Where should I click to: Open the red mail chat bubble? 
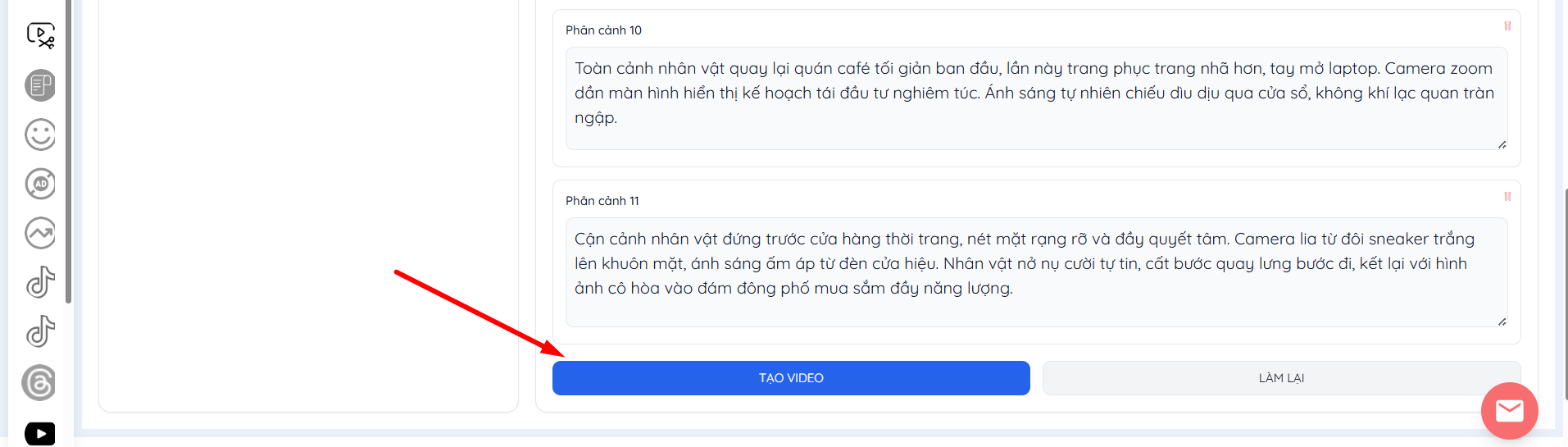coord(1509,410)
